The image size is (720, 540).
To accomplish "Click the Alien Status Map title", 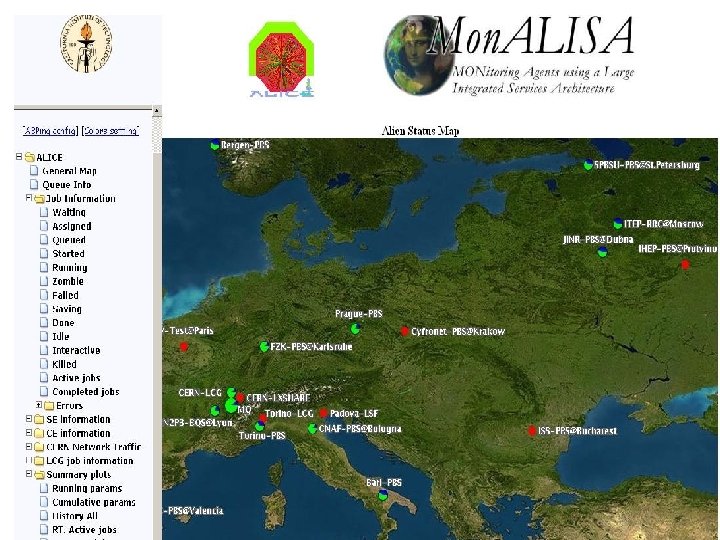I will (420, 131).
